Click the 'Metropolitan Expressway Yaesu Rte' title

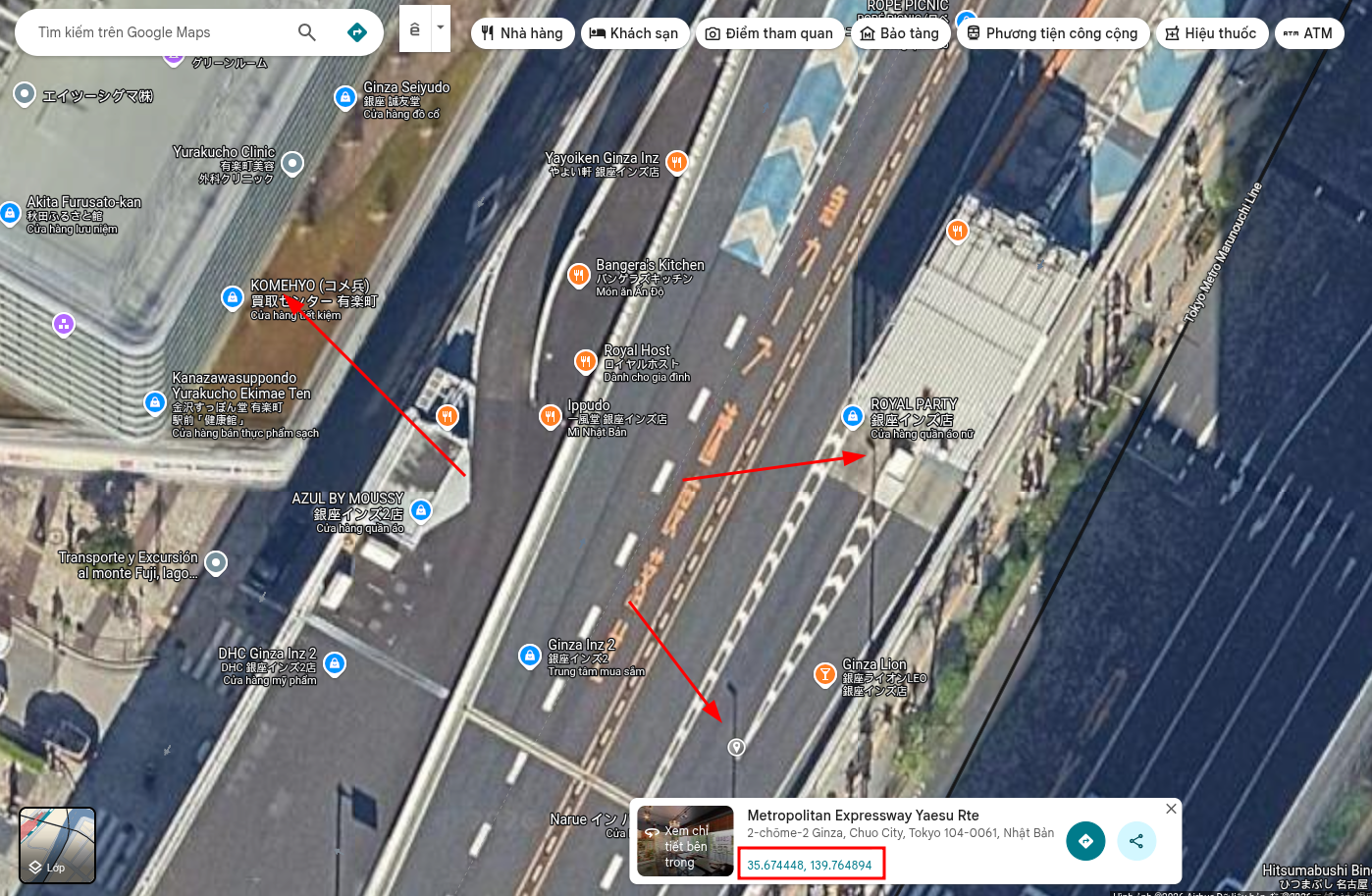pos(863,816)
